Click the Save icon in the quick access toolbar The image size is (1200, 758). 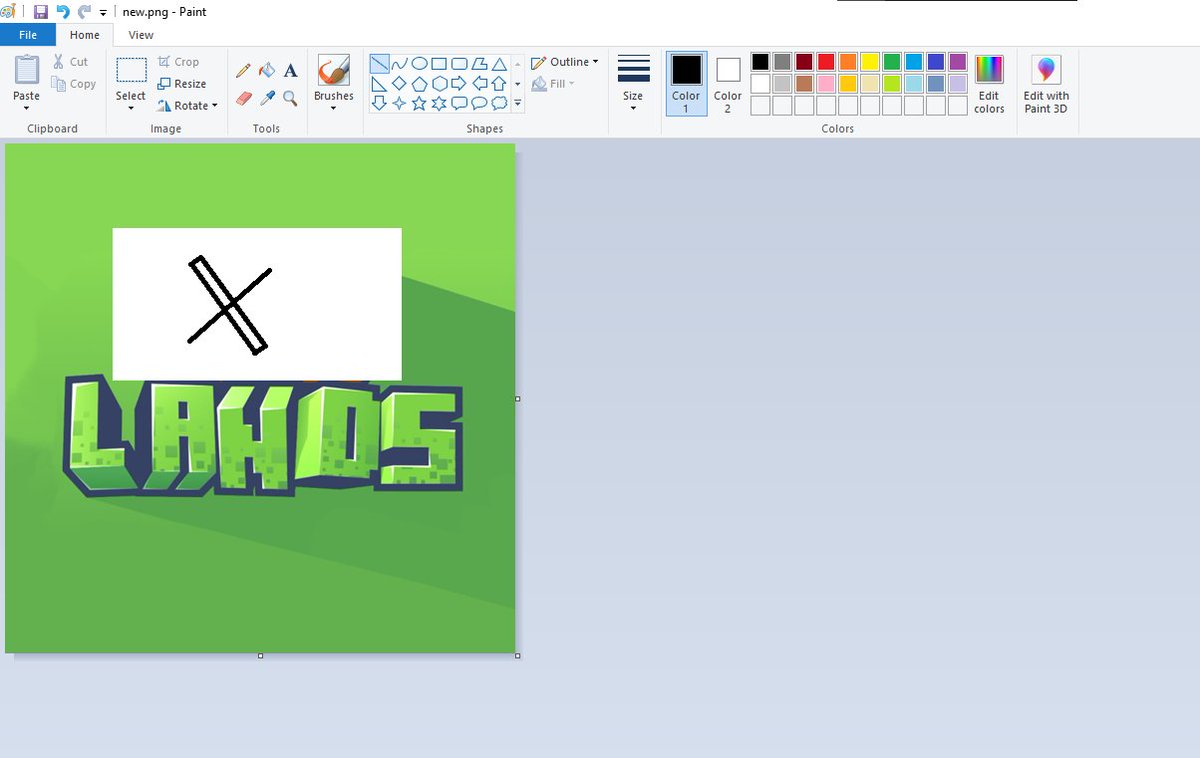[x=41, y=12]
